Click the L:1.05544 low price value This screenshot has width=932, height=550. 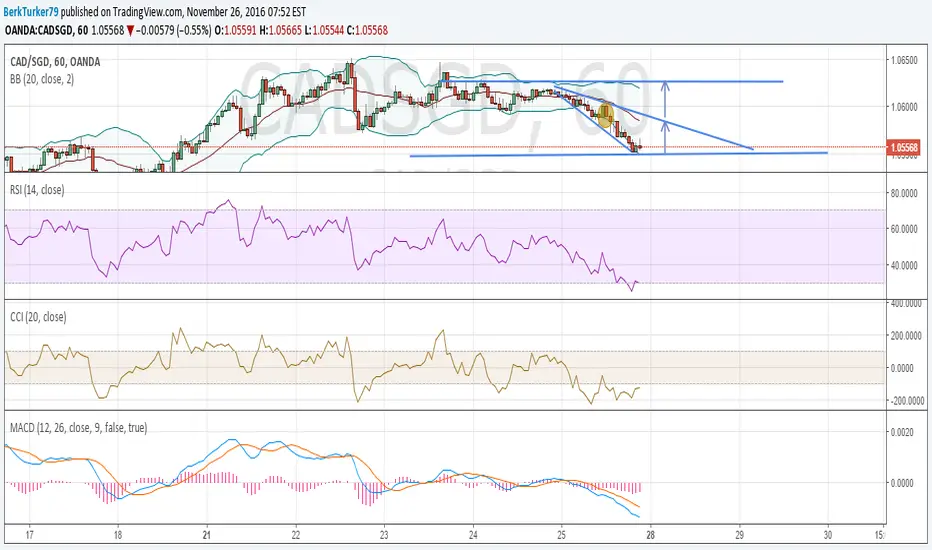click(324, 30)
